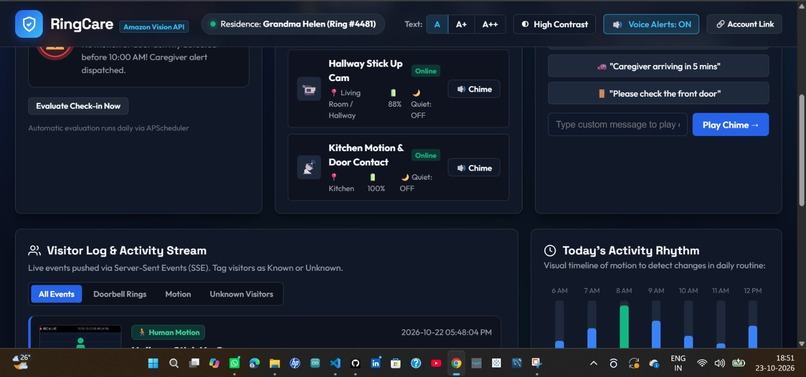Click Kitchen sensor Quiet moon icon
Screen dimensions: 806x377
pyautogui.click(x=405, y=177)
